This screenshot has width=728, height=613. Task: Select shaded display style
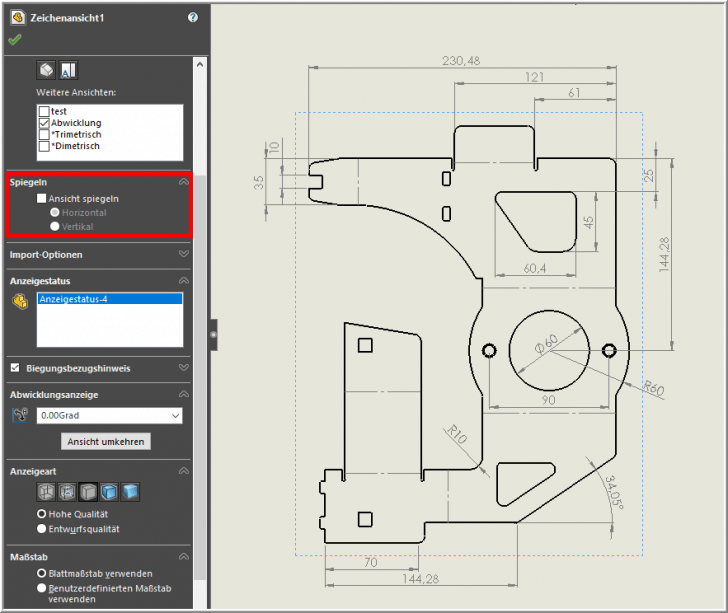(x=130, y=492)
